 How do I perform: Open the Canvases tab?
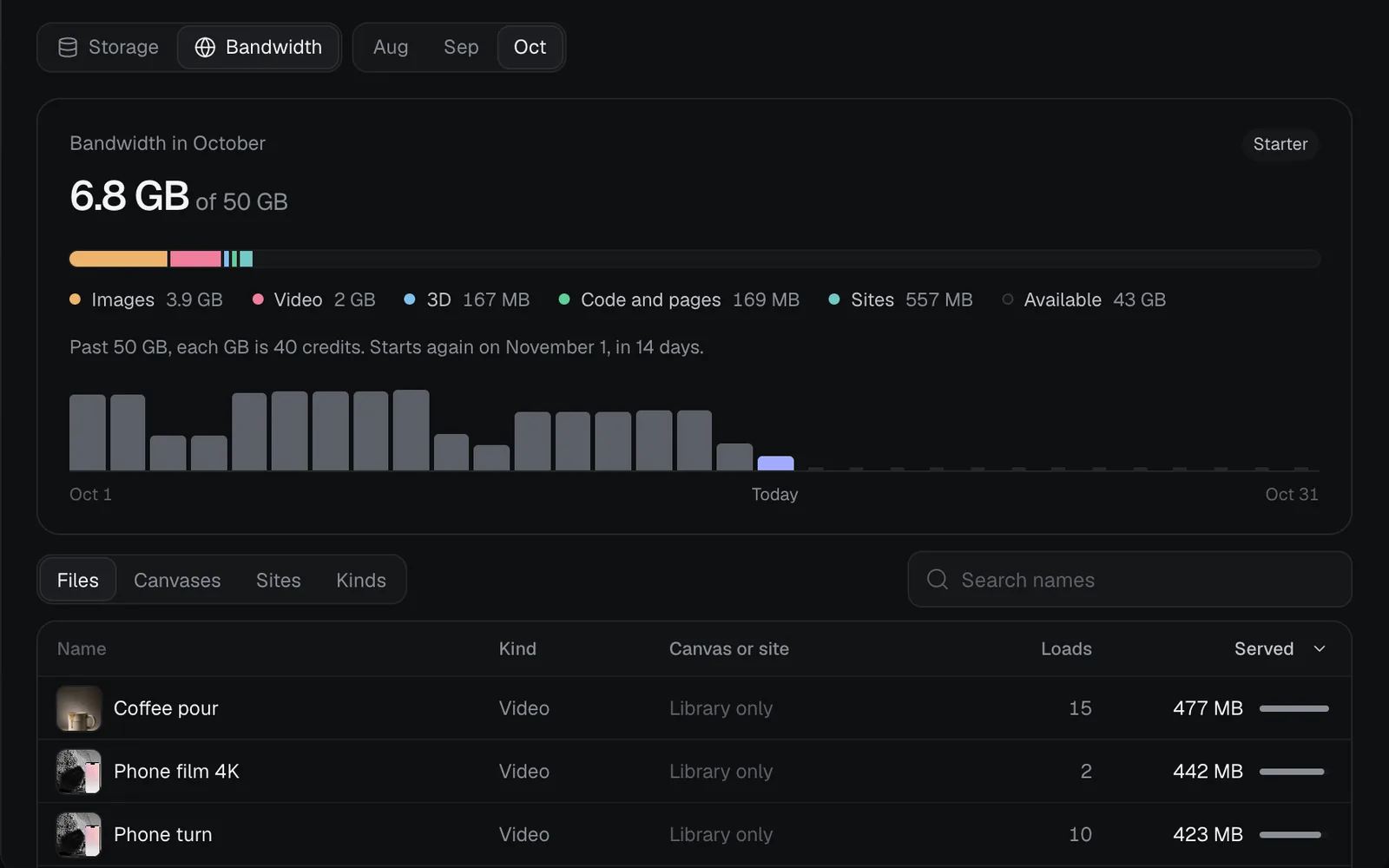click(x=177, y=580)
